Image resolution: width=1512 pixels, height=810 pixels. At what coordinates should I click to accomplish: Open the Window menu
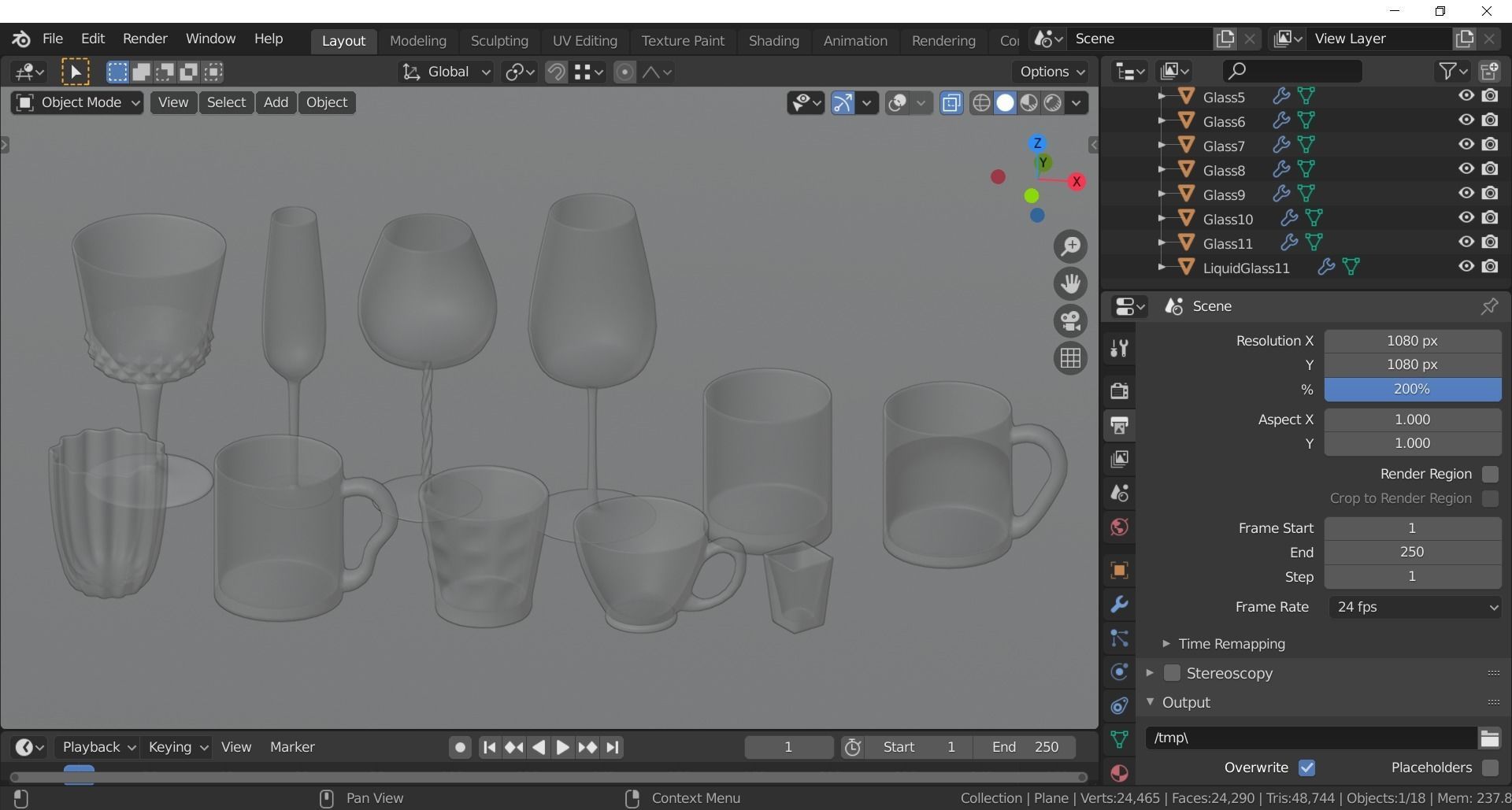210,39
